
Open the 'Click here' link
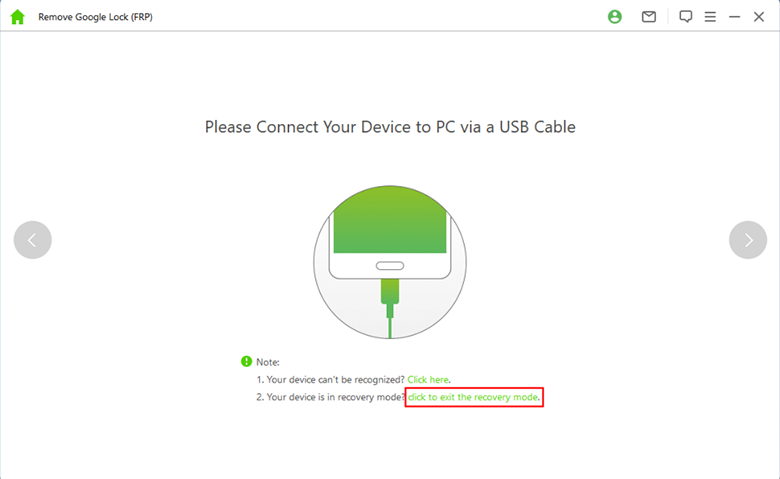428,380
